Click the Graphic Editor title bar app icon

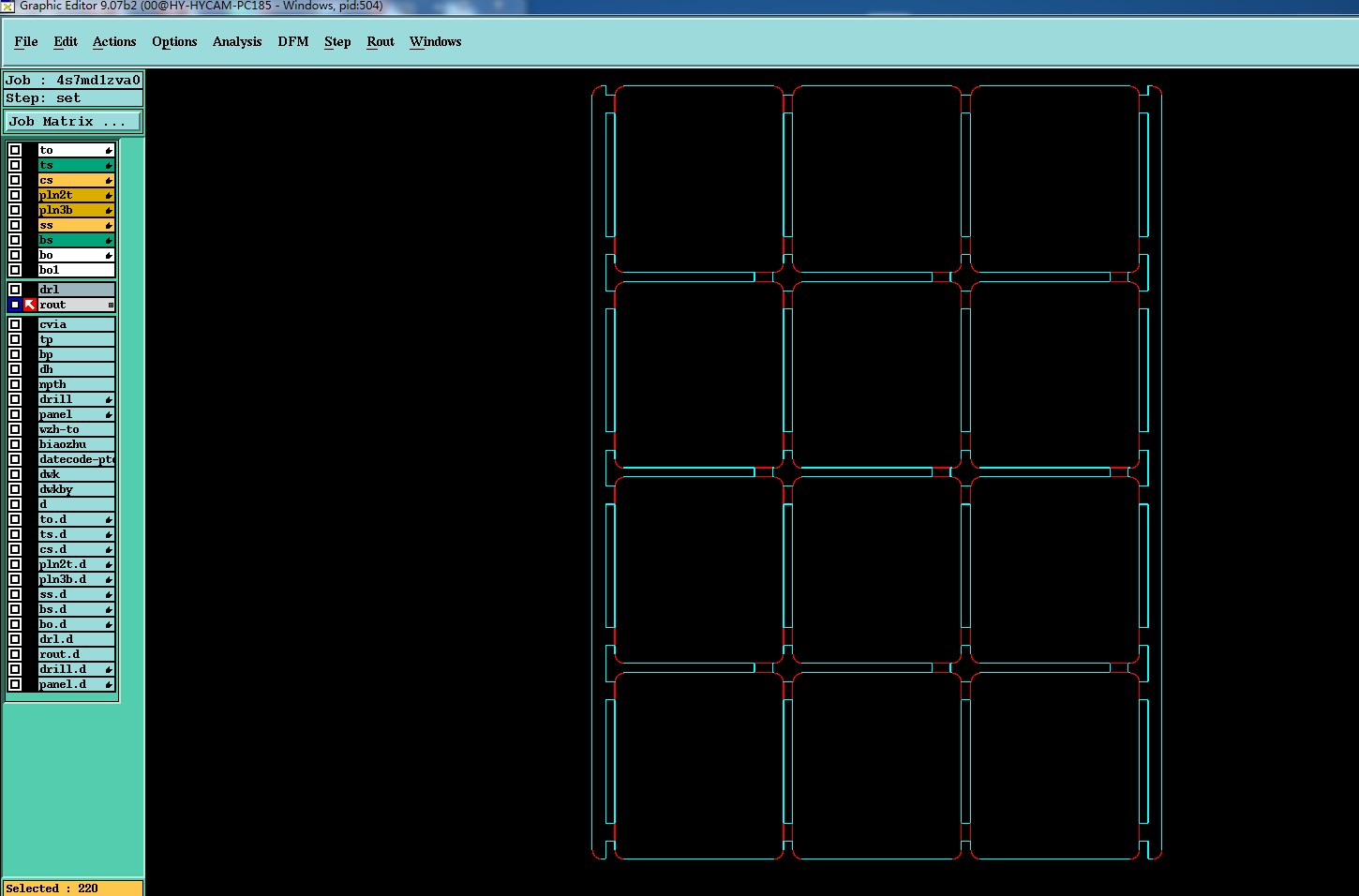pyautogui.click(x=7, y=6)
